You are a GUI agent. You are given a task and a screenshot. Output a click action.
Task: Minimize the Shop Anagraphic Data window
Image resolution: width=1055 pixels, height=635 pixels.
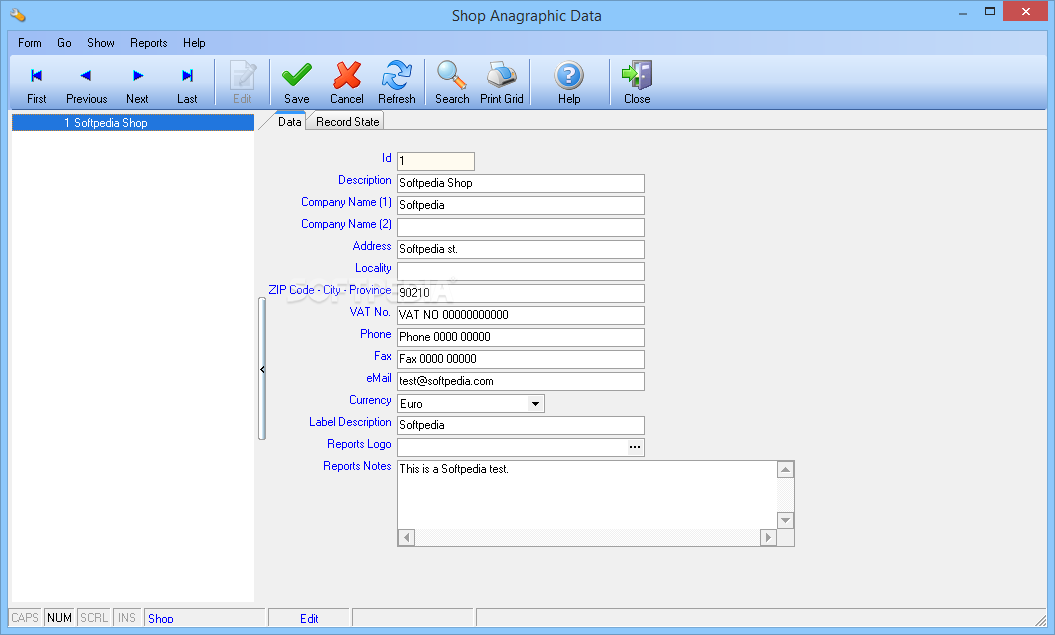tap(963, 11)
